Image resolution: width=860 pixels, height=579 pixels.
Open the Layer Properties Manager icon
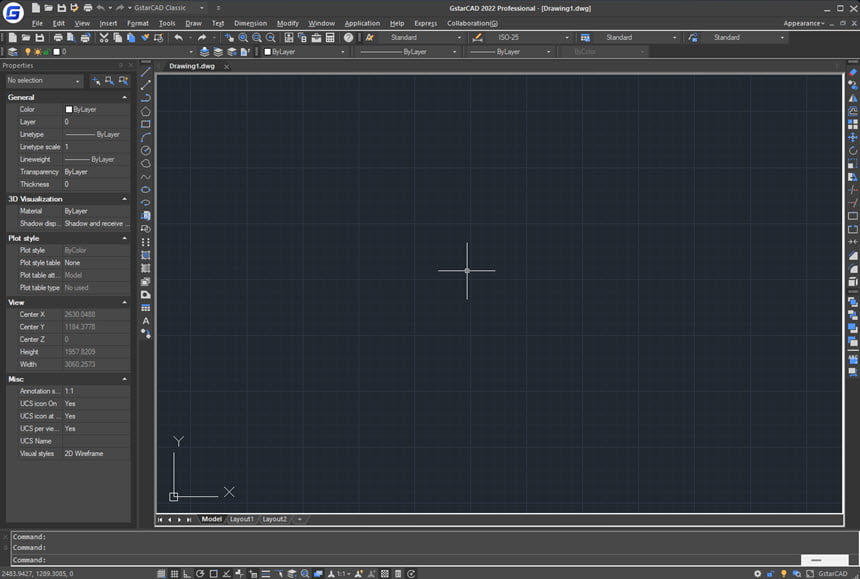[x=12, y=52]
